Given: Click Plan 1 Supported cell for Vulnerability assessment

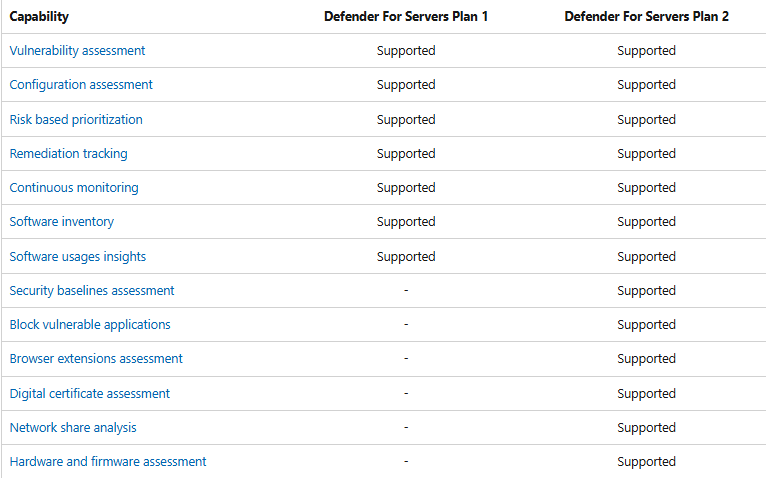Looking at the screenshot, I should pos(406,51).
